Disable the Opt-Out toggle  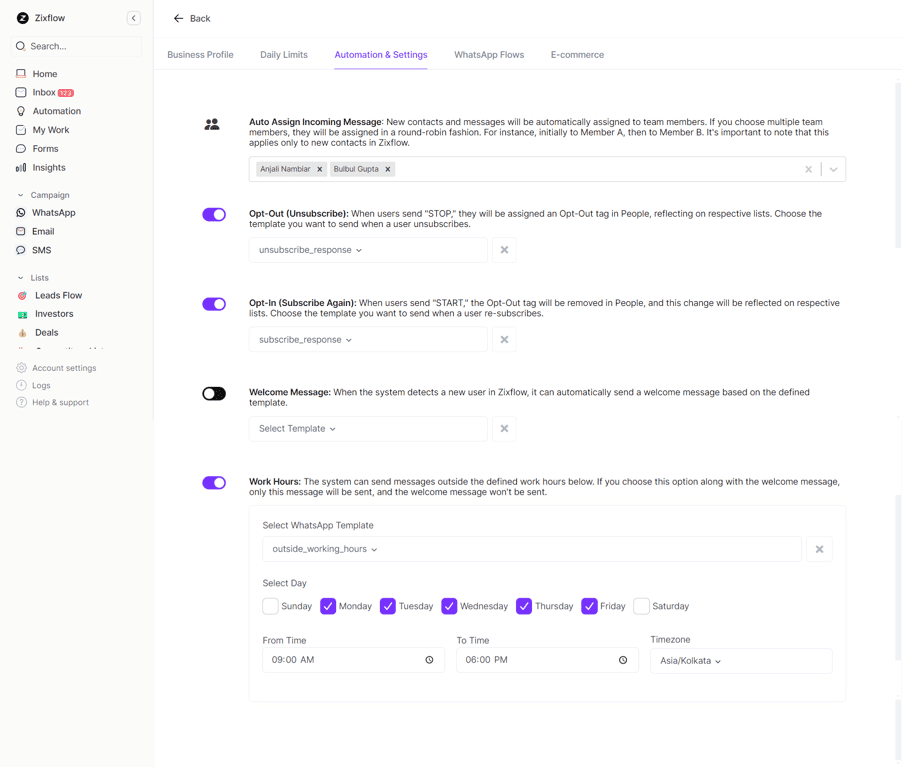pyautogui.click(x=214, y=214)
